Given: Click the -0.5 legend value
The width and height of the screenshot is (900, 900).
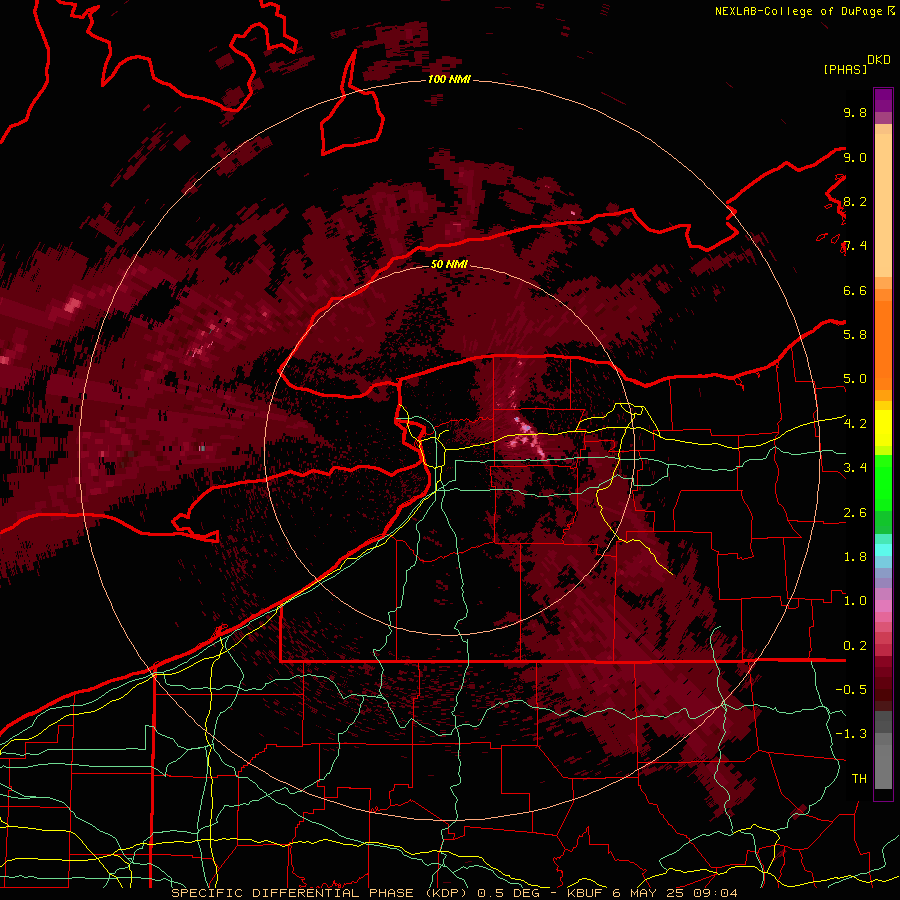Looking at the screenshot, I should (x=851, y=689).
